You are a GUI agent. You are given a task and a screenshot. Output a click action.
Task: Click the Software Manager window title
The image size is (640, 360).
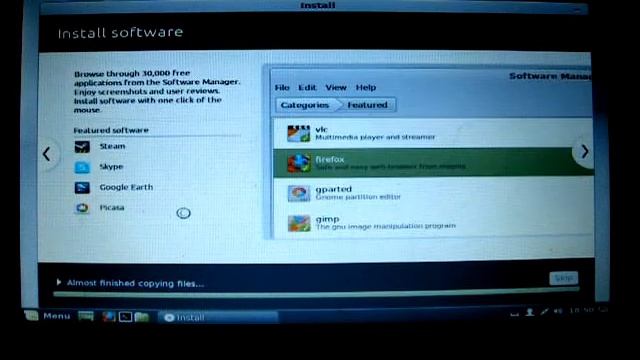tap(550, 76)
